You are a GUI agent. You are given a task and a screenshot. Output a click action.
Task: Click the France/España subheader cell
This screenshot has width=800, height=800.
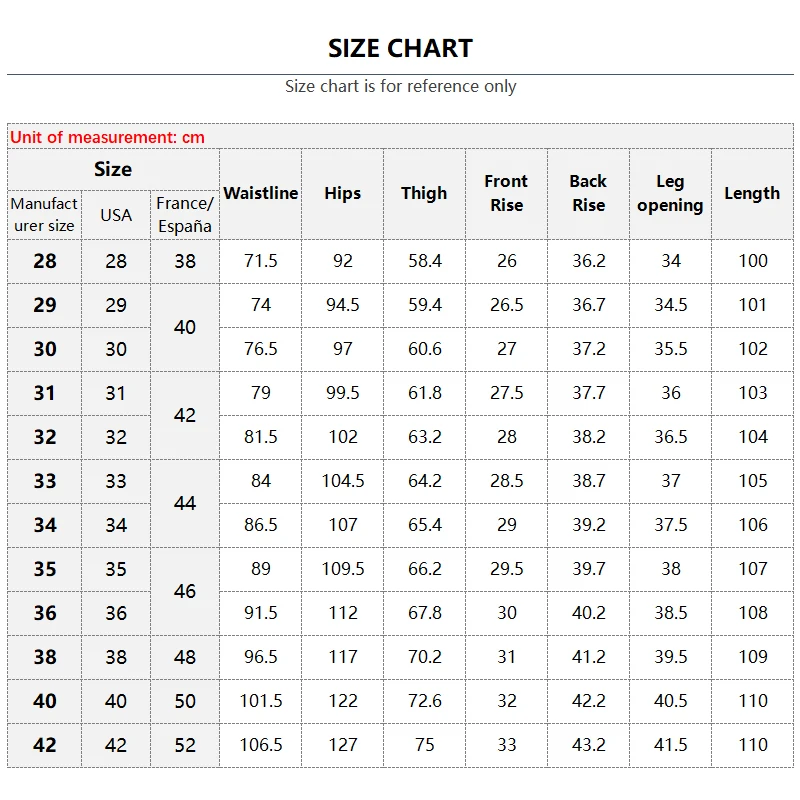(185, 214)
